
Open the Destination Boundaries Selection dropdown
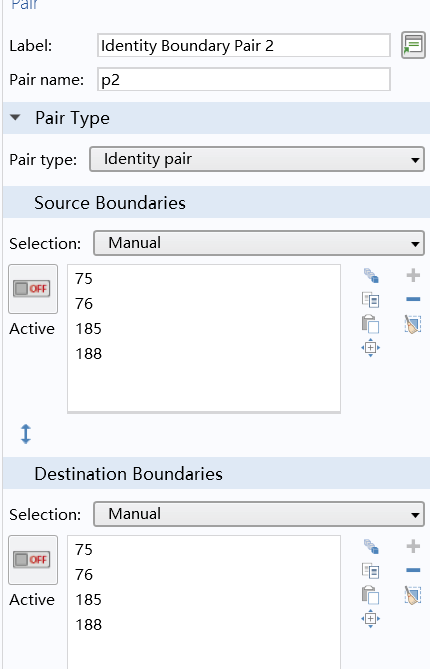click(259, 514)
